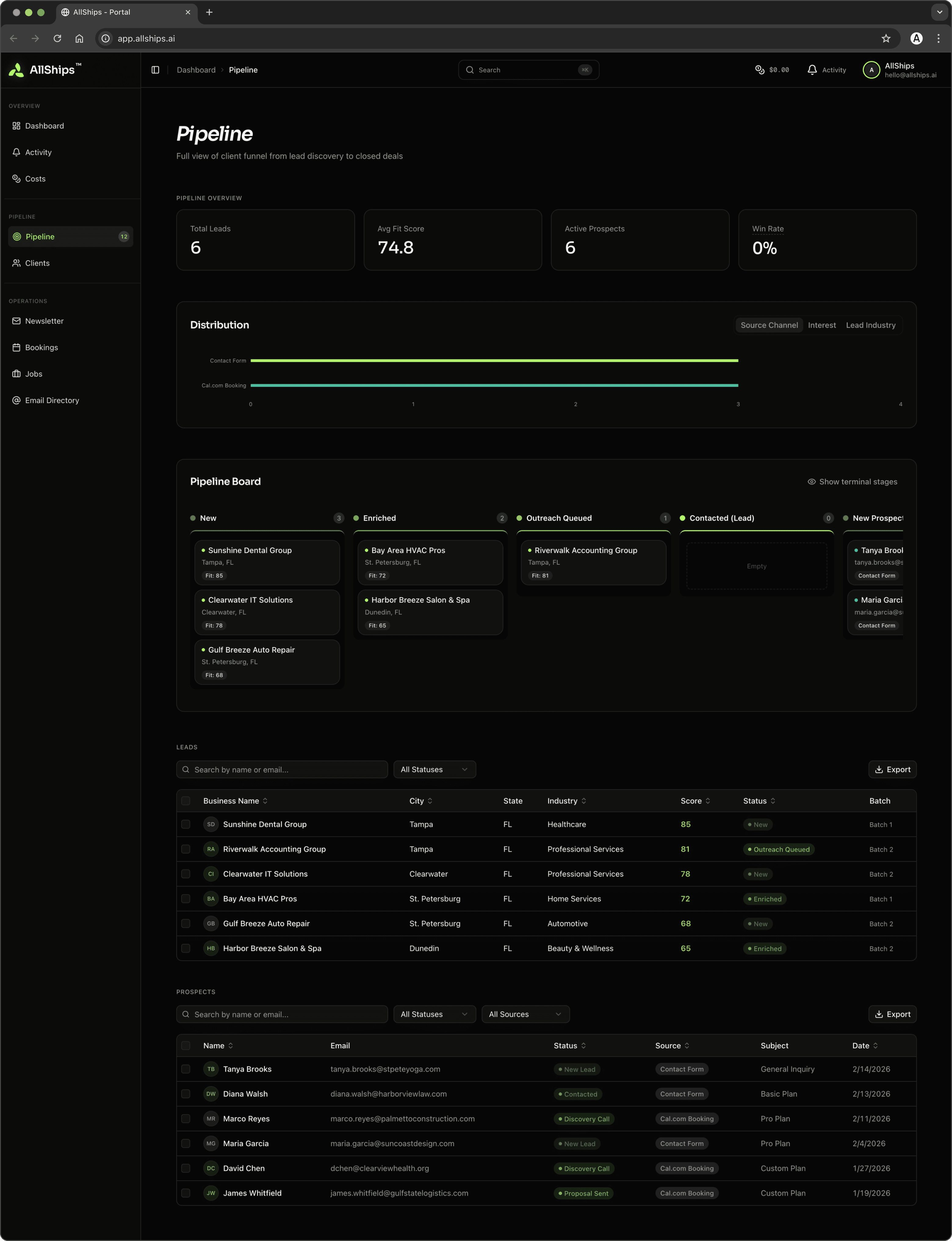The image size is (952, 1241).
Task: Open Newsletter from the sidebar
Action: pyautogui.click(x=44, y=321)
